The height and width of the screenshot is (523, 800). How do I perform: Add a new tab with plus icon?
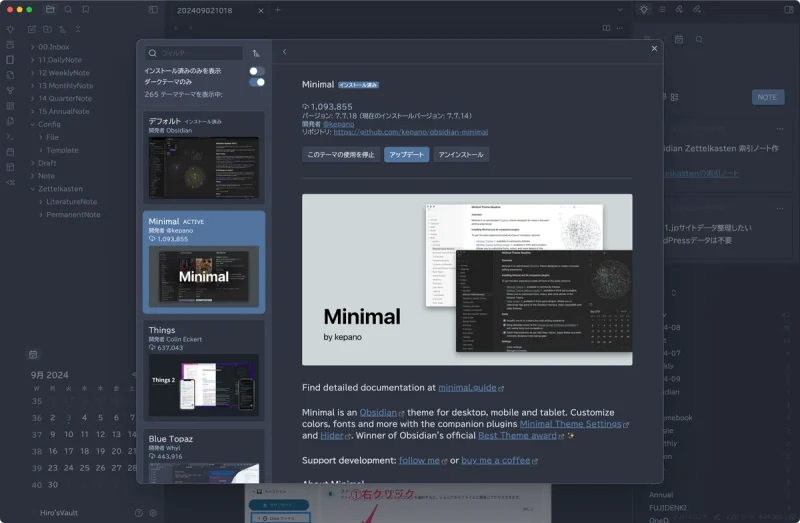pyautogui.click(x=278, y=10)
